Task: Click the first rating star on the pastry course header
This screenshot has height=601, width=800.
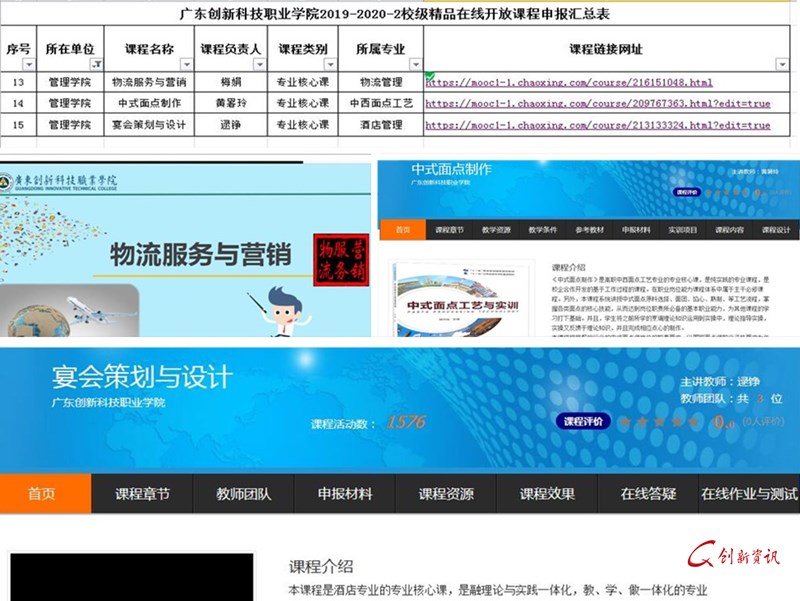Action: 708,192
